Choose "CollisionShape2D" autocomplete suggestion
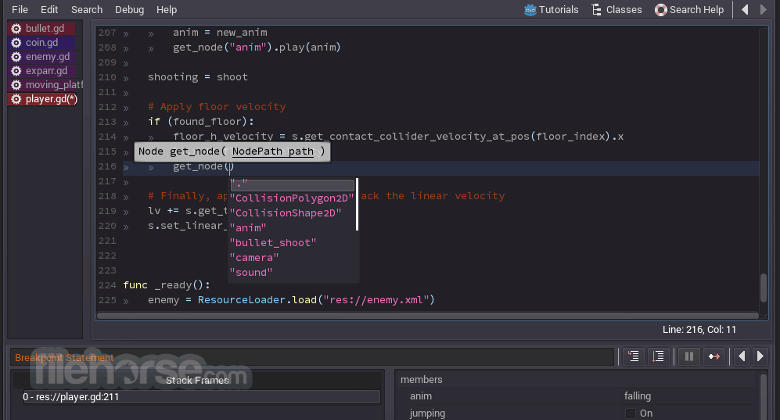 tap(286, 213)
